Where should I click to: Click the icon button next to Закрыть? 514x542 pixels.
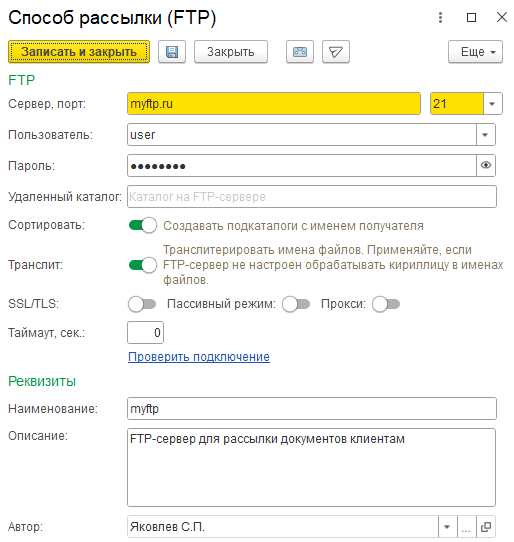coord(300,52)
